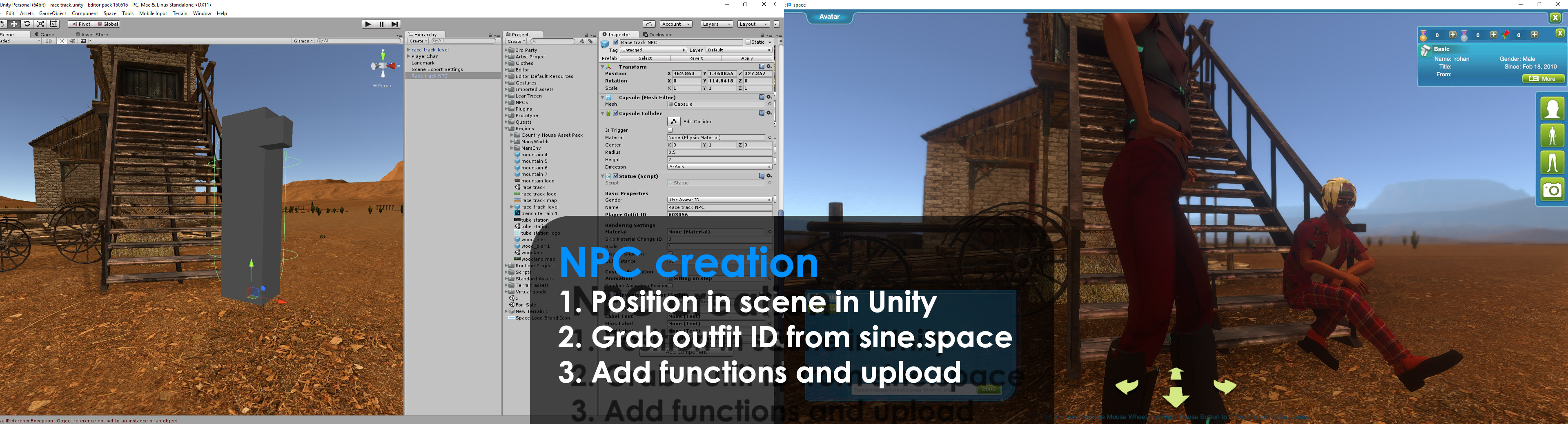Open the Capsule Mesh Filter help icon
The image size is (1568, 424).
tap(762, 98)
